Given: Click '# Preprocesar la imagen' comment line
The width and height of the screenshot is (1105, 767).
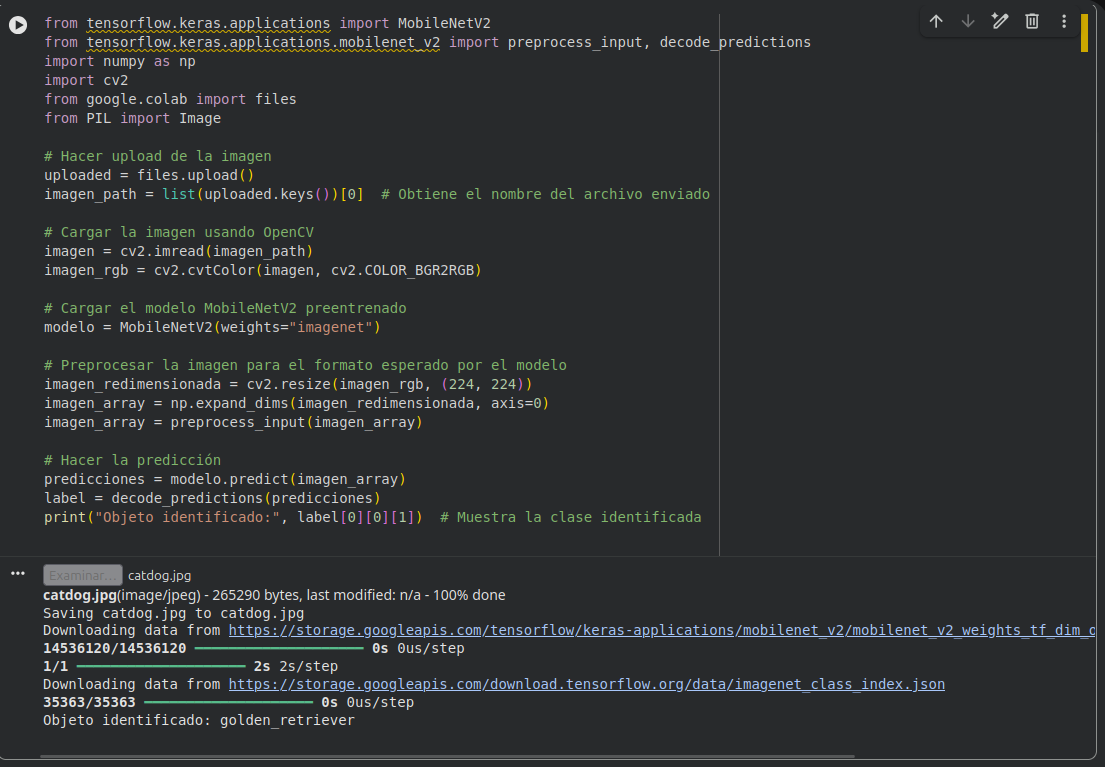Looking at the screenshot, I should [305, 365].
